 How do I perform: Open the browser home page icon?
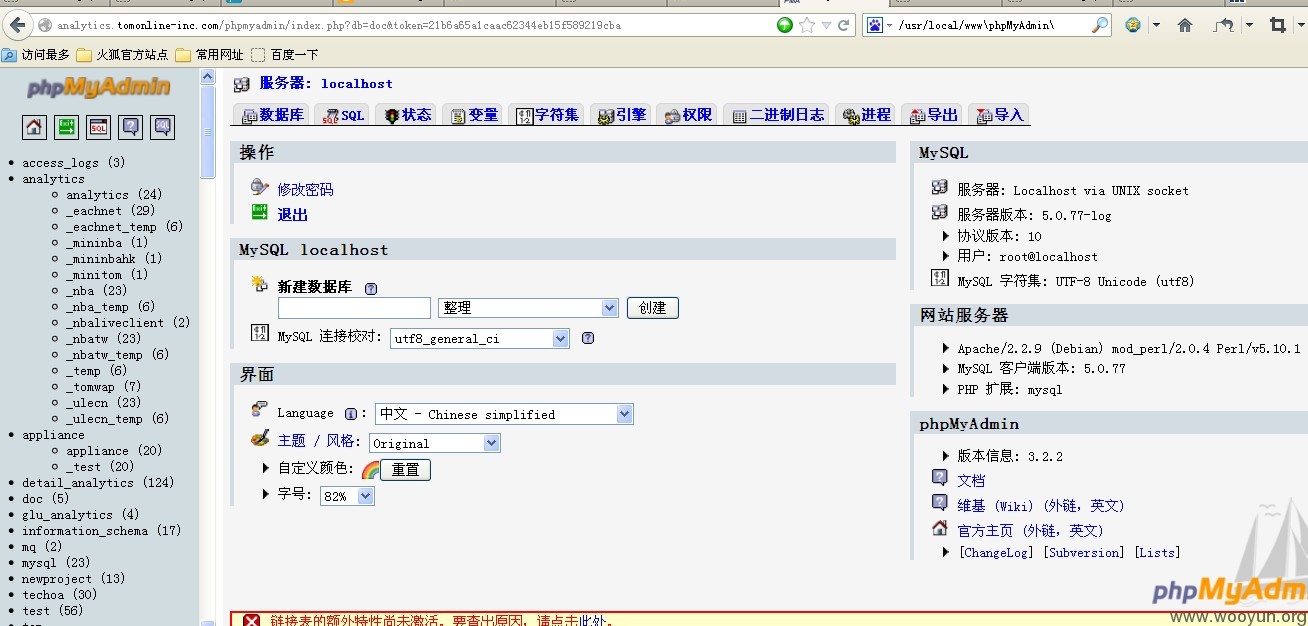click(x=1185, y=25)
